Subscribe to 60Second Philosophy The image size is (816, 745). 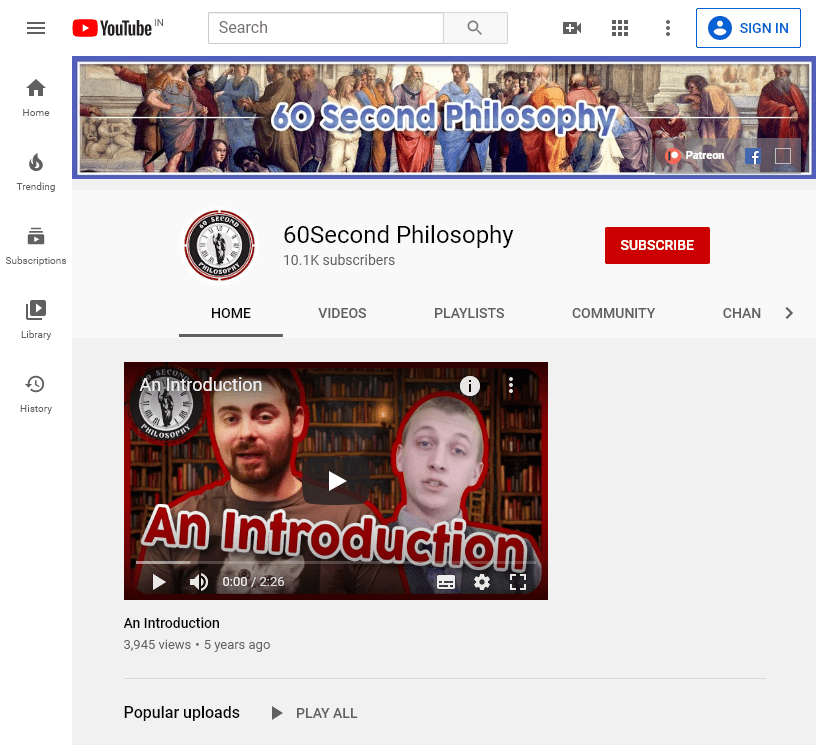point(657,245)
